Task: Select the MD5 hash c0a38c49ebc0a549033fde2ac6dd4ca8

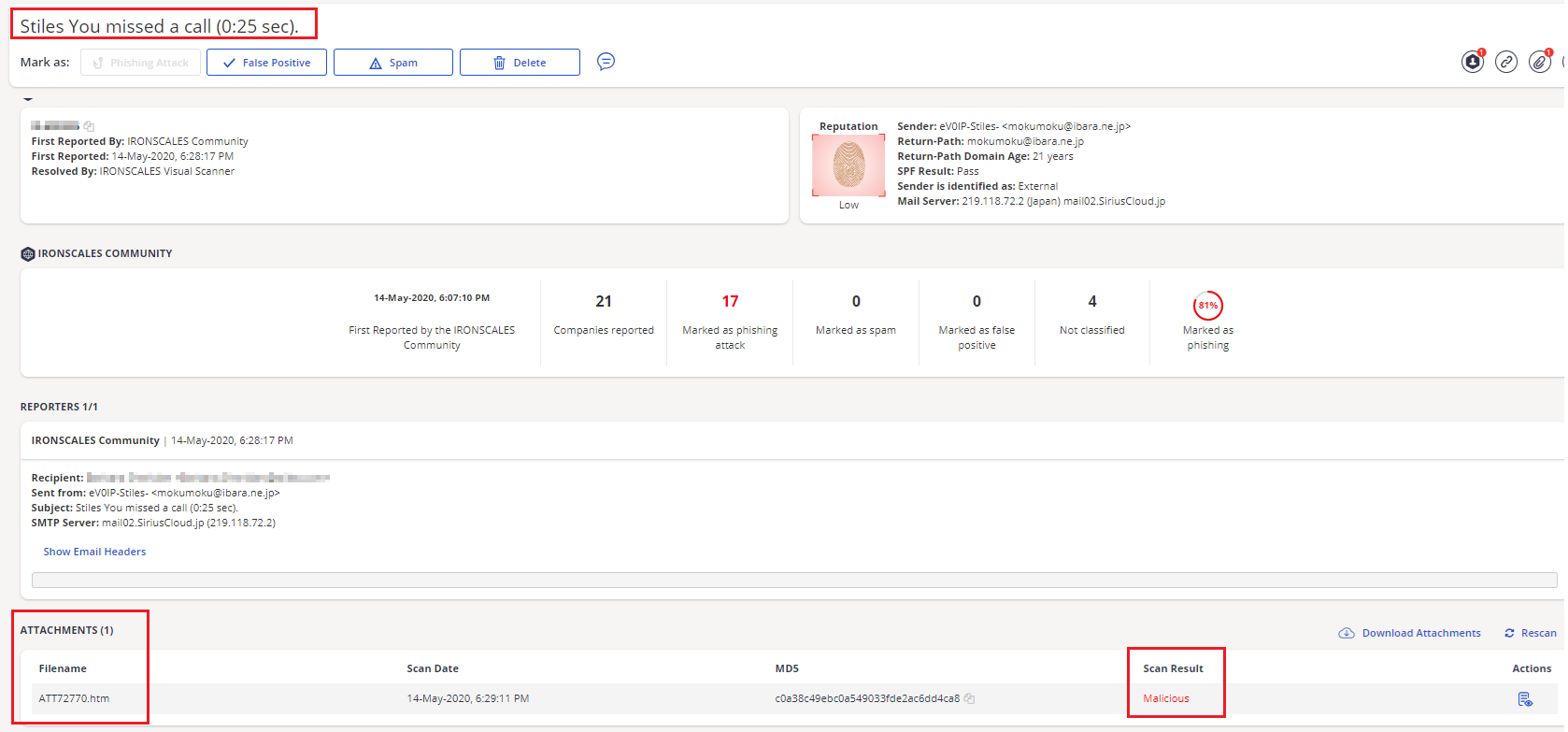Action: pos(867,698)
